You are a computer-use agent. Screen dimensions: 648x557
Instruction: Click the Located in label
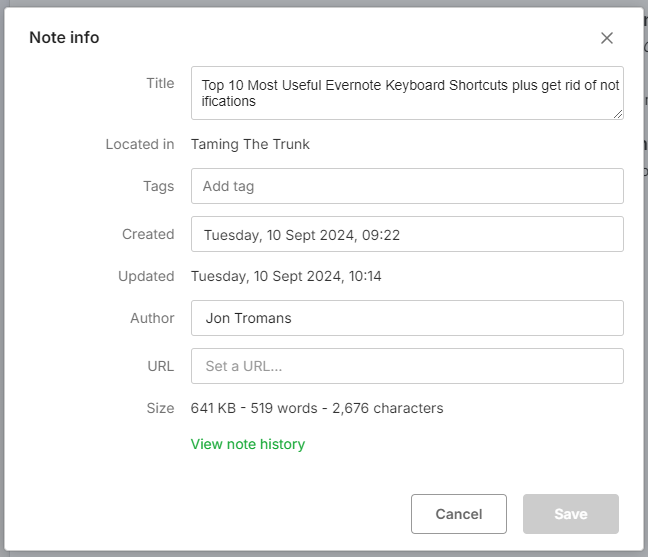pyautogui.click(x=140, y=144)
